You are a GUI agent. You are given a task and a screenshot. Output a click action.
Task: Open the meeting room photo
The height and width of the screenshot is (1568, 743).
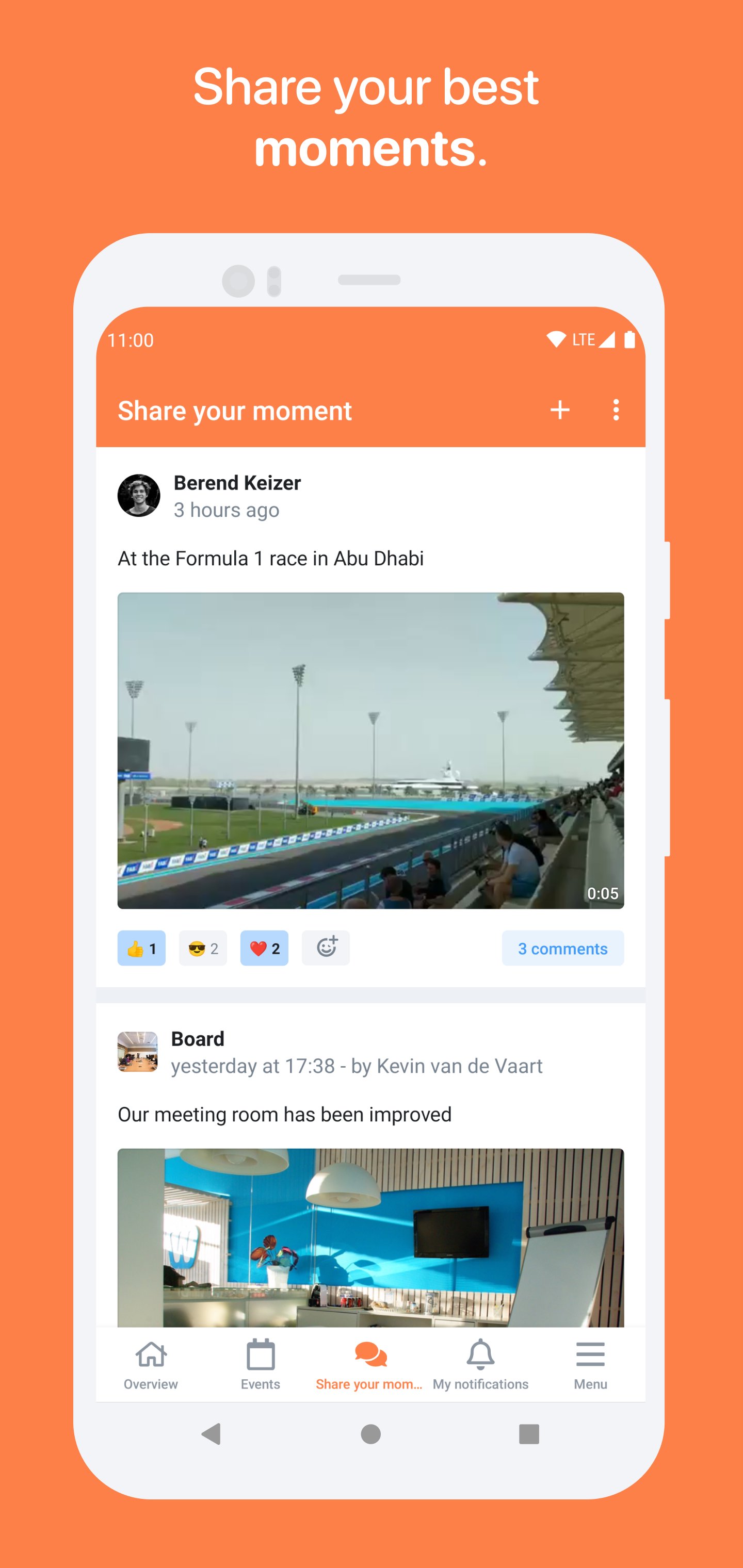tap(371, 1237)
